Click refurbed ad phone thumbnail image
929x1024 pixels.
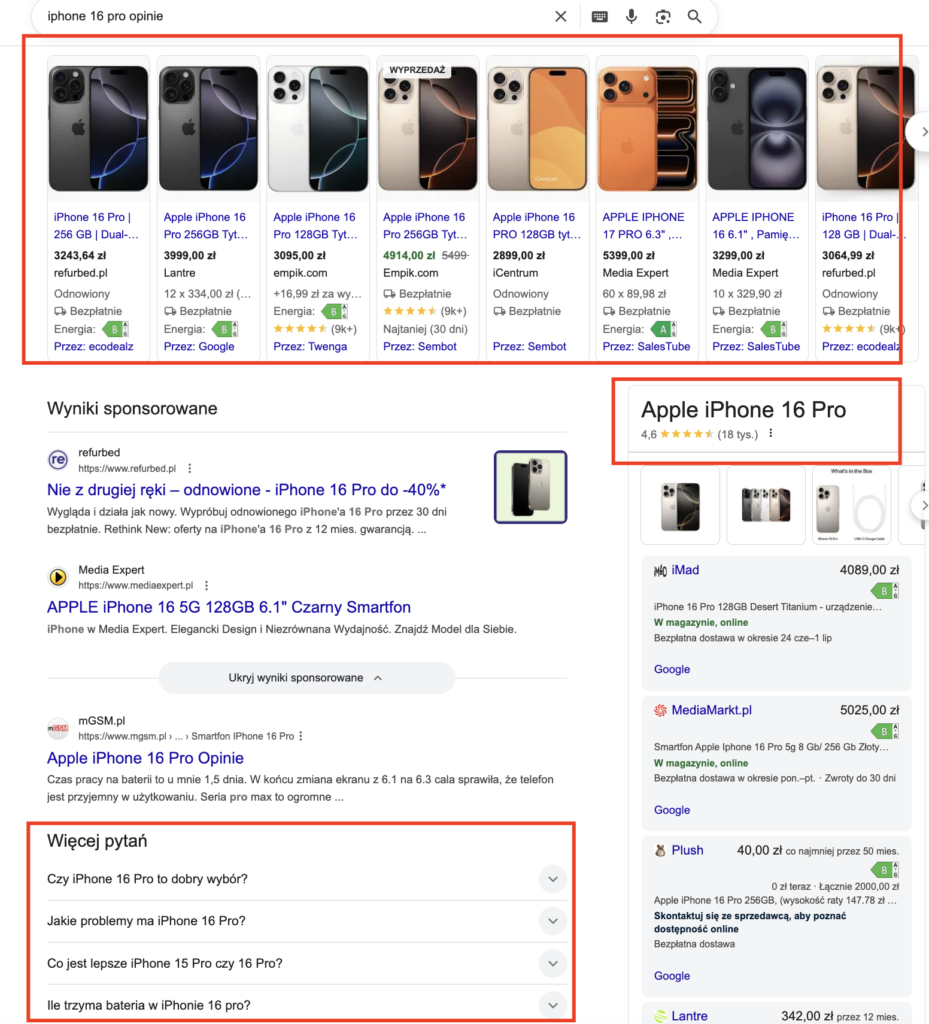click(x=530, y=487)
